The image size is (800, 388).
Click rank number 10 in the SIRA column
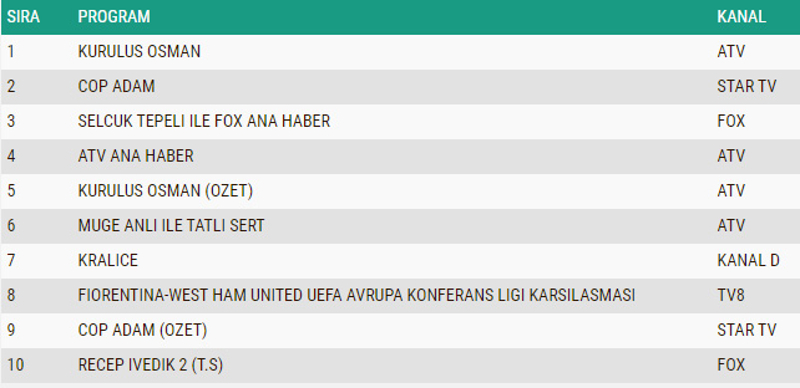point(15,365)
